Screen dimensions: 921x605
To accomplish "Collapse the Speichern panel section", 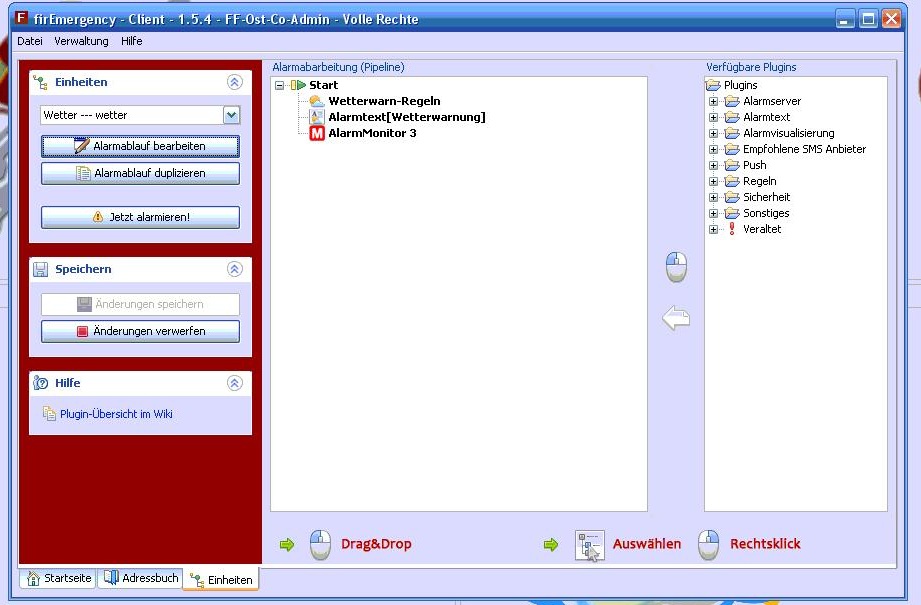I will click(235, 269).
